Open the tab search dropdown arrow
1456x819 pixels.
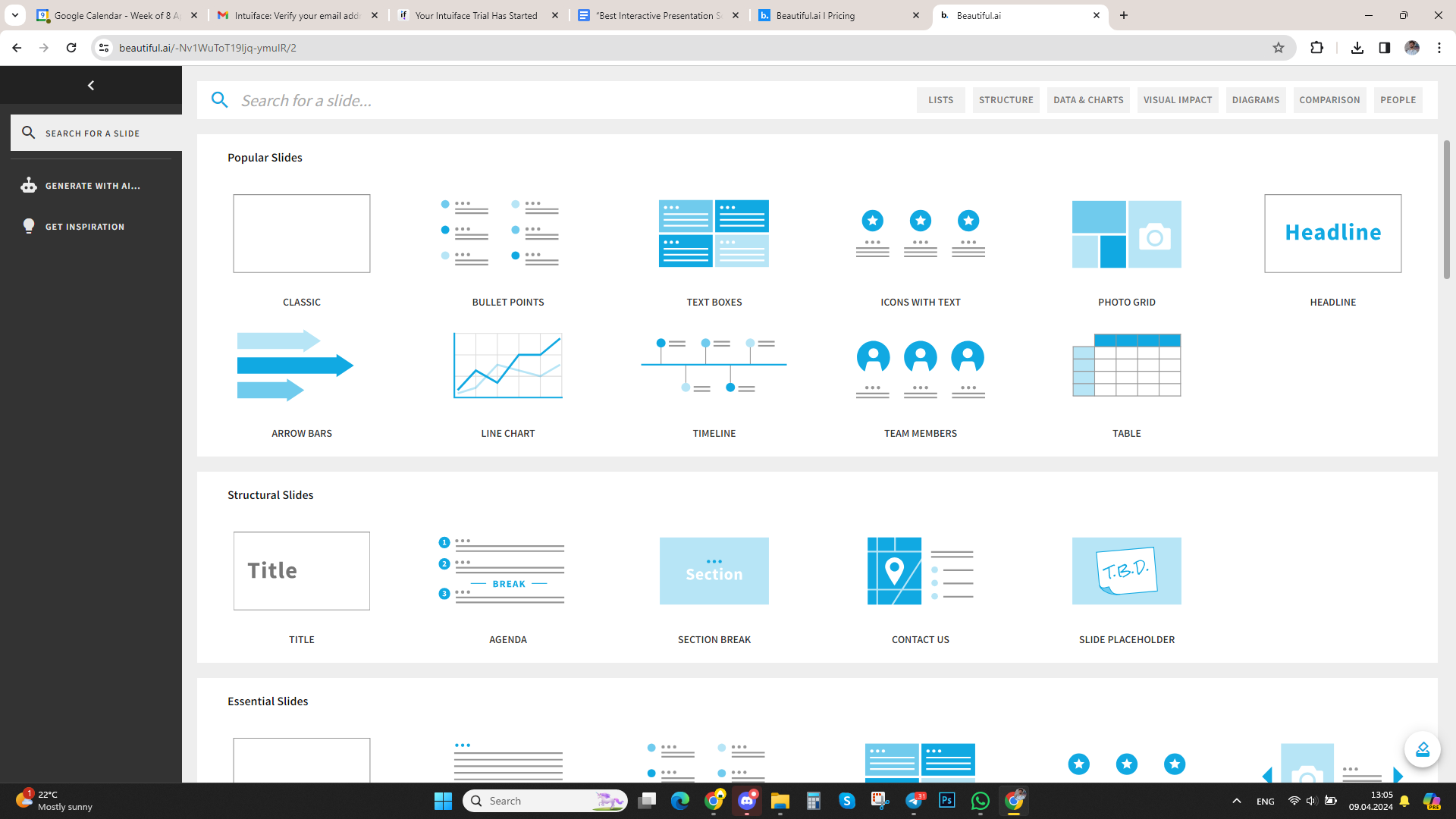(14, 15)
